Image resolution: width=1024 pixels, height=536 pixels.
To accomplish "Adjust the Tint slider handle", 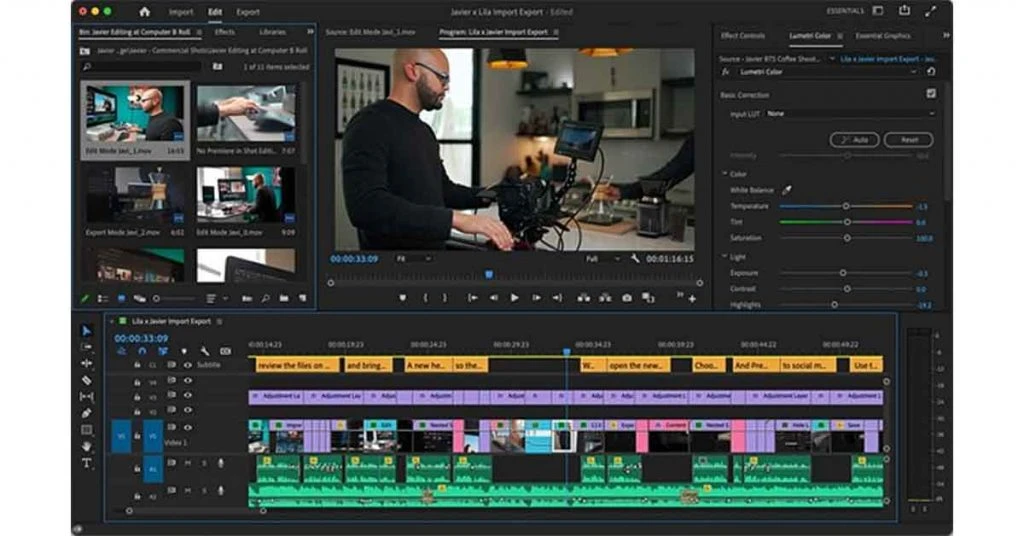I will [847, 222].
